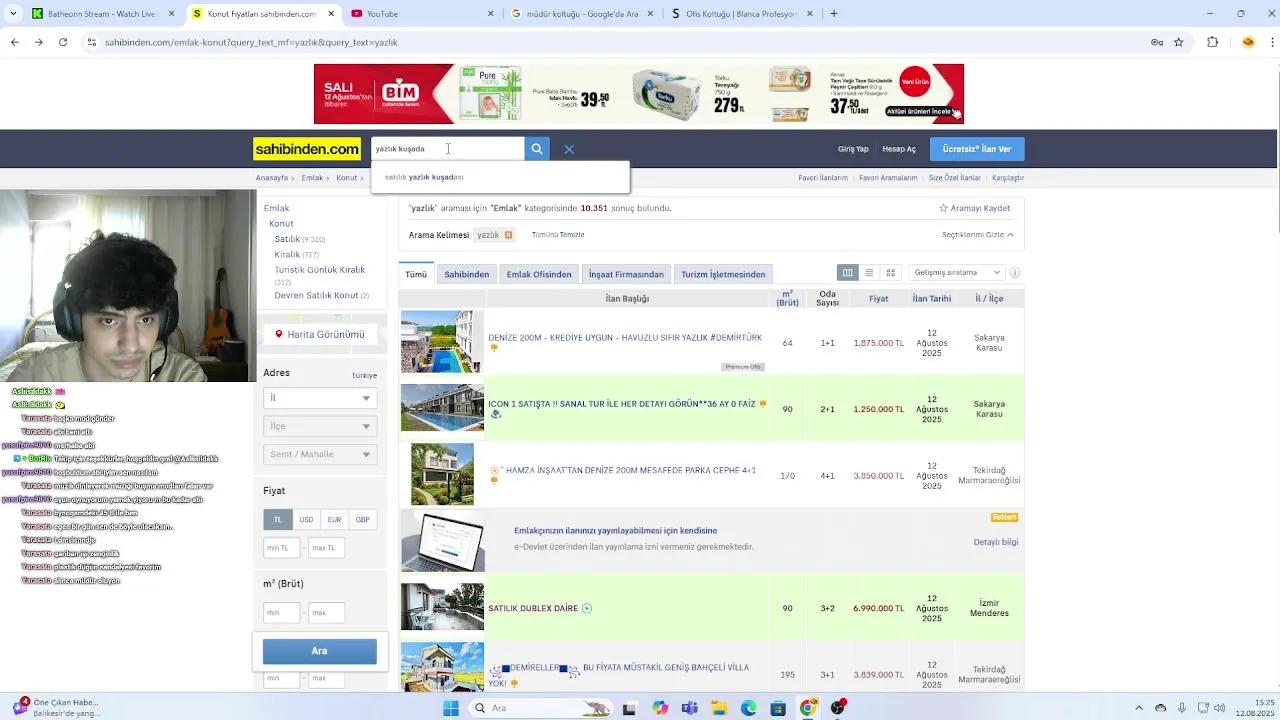Open DENİZE 200M listing thumbnail
This screenshot has width=1280, height=720.
pyautogui.click(x=442, y=342)
